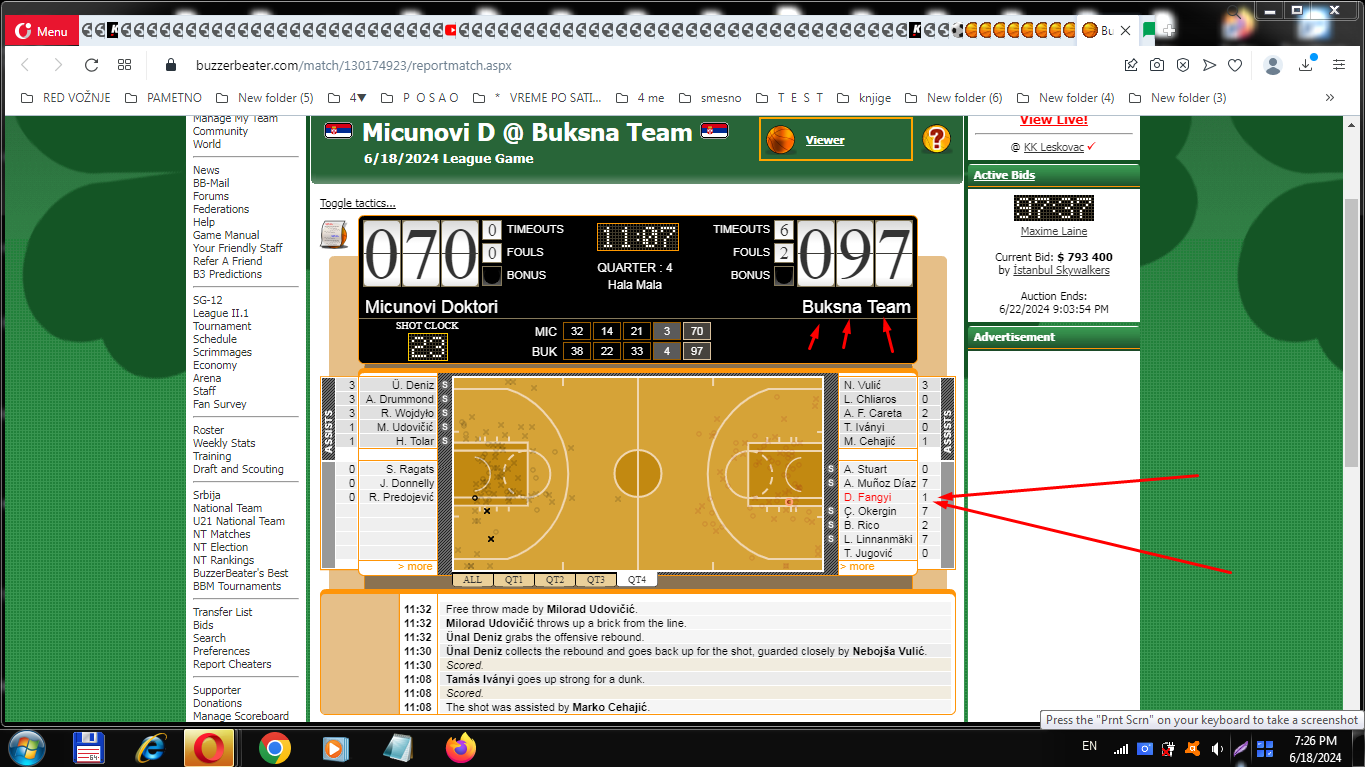
Task: Take a snapshot with the camera icon
Action: (x=1157, y=65)
